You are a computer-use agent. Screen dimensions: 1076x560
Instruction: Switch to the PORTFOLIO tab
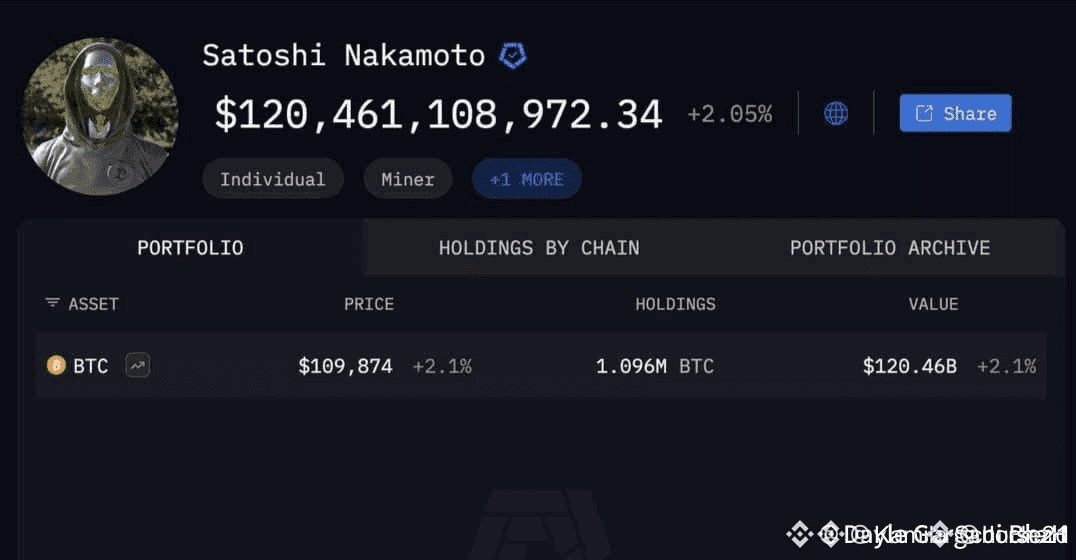(190, 248)
